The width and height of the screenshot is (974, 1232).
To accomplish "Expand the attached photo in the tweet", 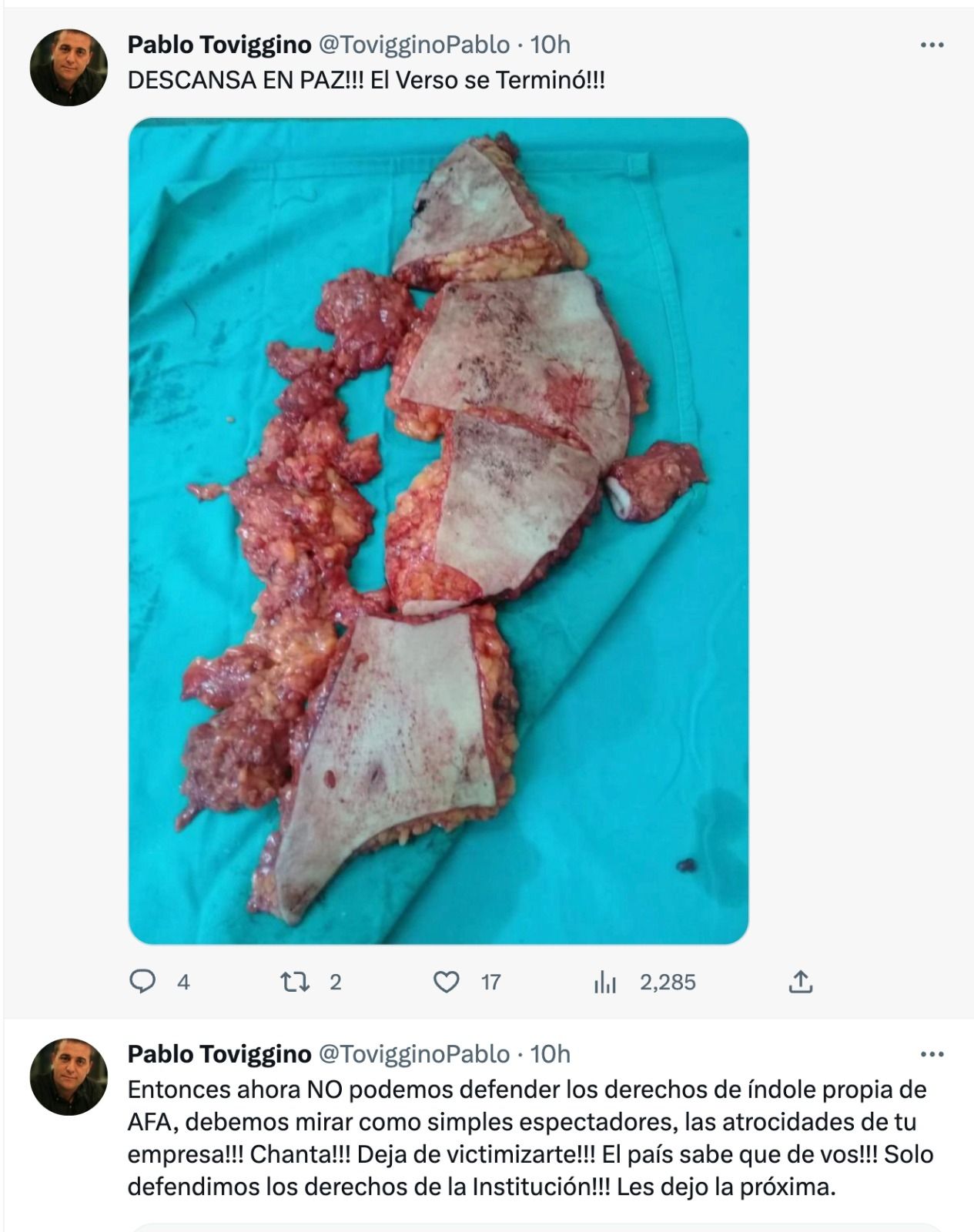I will (438, 531).
